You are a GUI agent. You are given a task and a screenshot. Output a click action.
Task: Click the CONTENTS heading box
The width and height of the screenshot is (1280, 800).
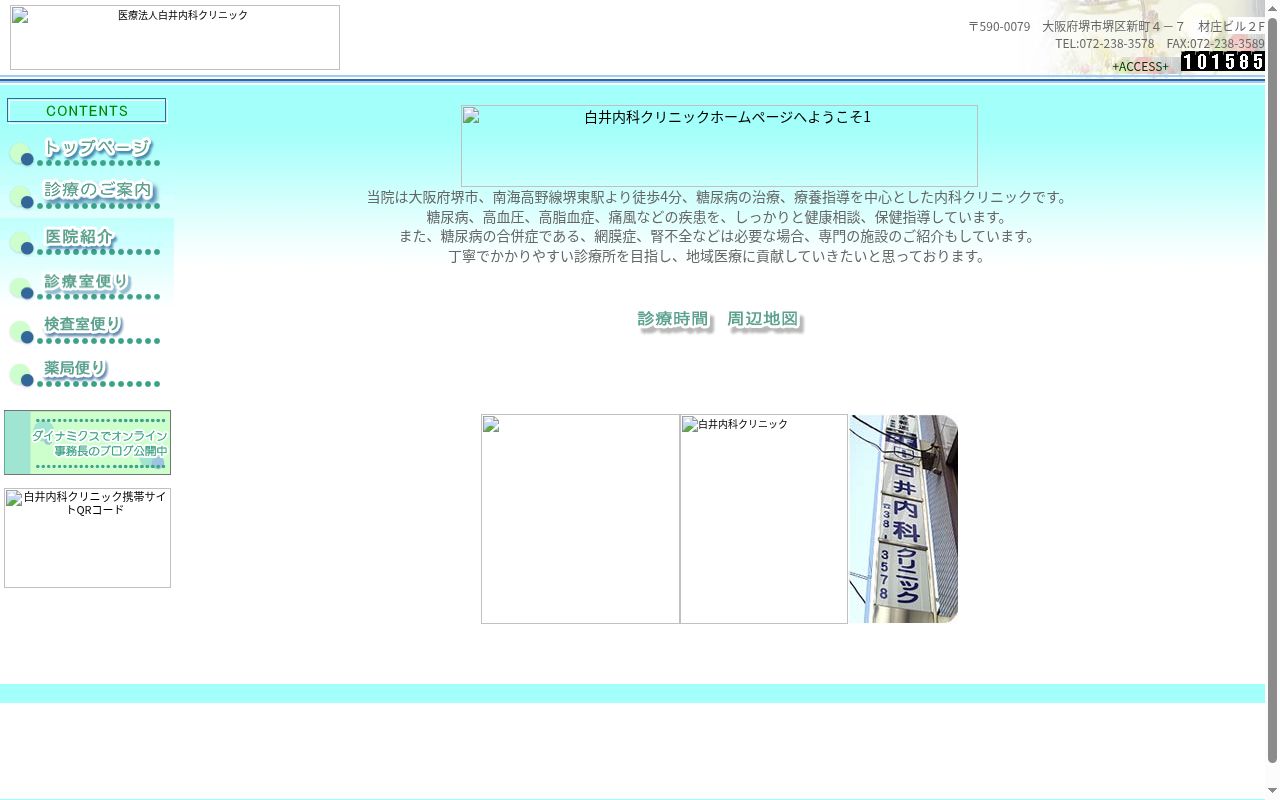tap(87, 110)
